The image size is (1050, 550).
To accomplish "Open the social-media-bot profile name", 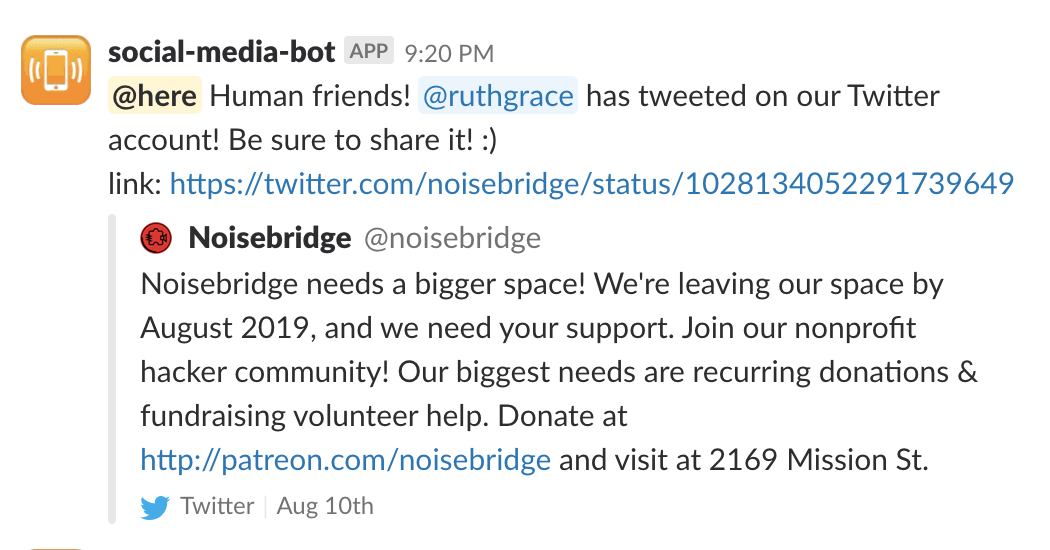I will pos(221,51).
